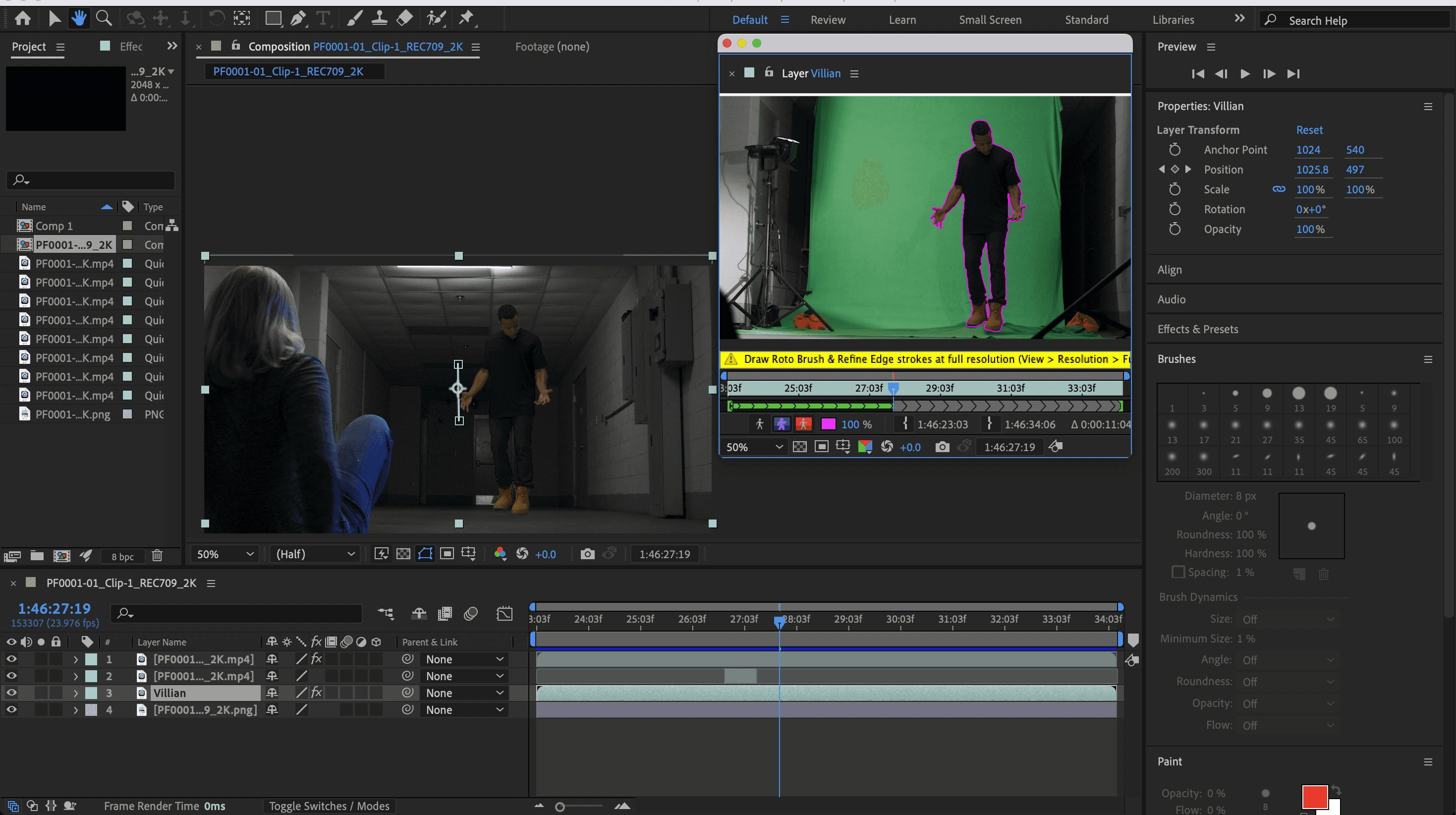This screenshot has width=1456, height=815.
Task: Open the Footage (none) tab
Action: click(x=552, y=47)
